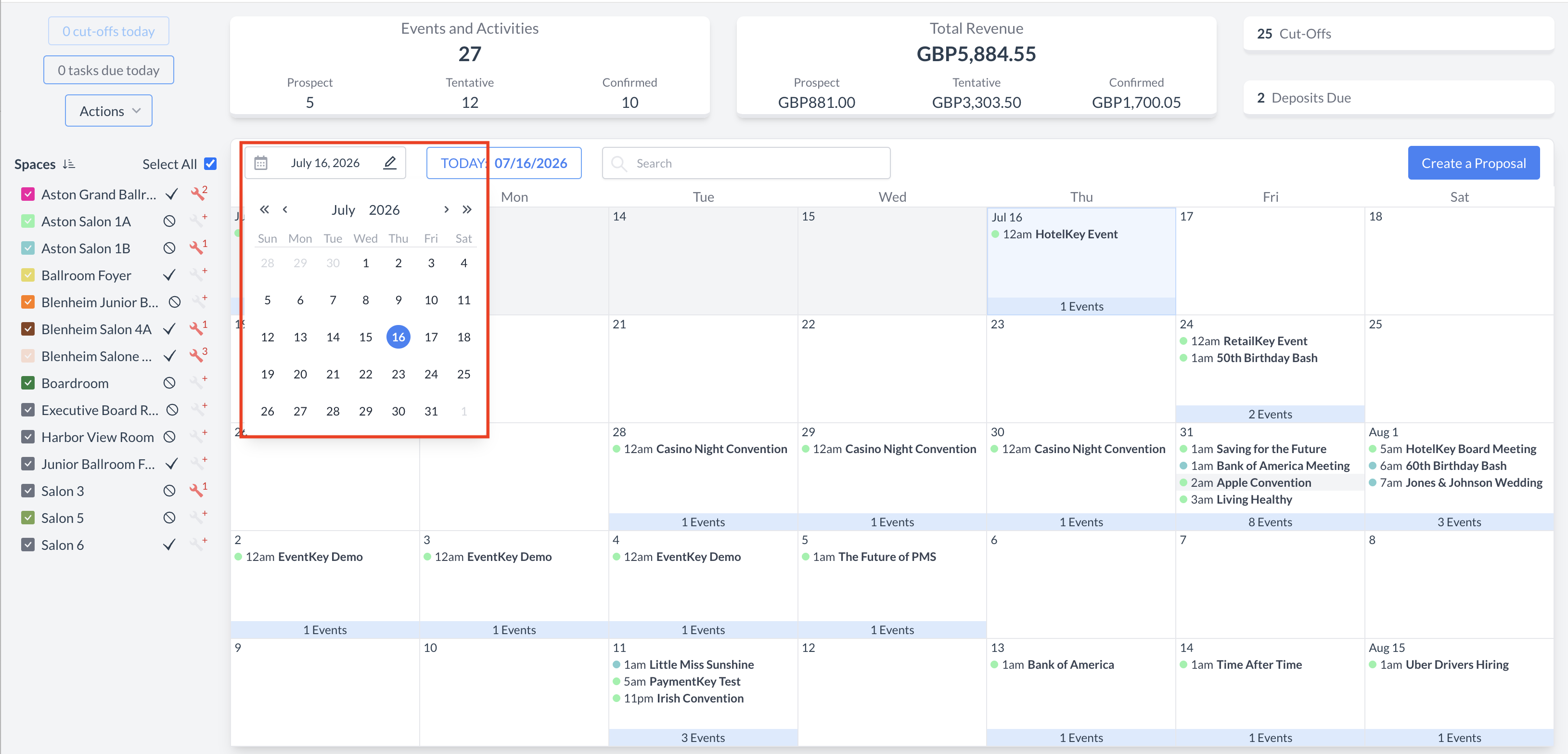Viewport: 1568px width, 754px height.
Task: Pick July 24 in the date picker
Action: pos(431,374)
